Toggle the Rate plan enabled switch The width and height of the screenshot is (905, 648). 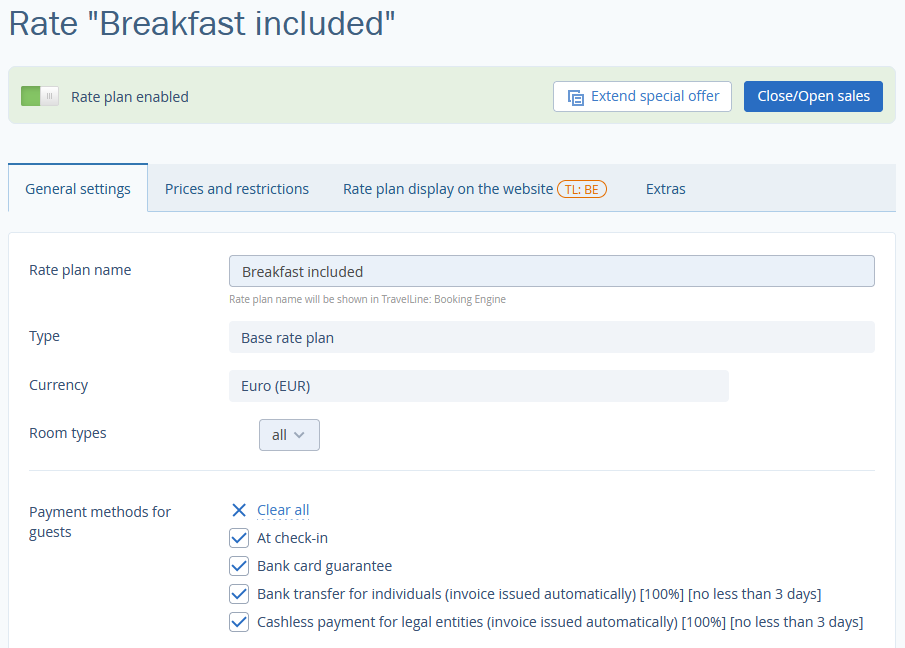[x=40, y=96]
